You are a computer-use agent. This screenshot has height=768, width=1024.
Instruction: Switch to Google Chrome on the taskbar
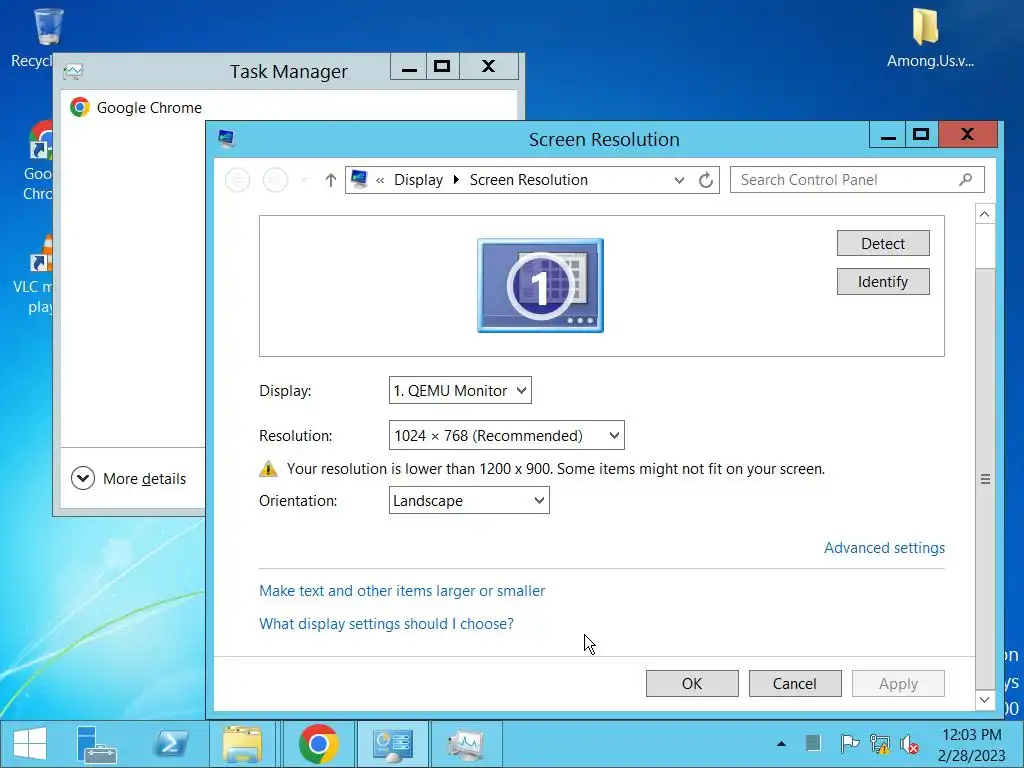pyautogui.click(x=318, y=744)
